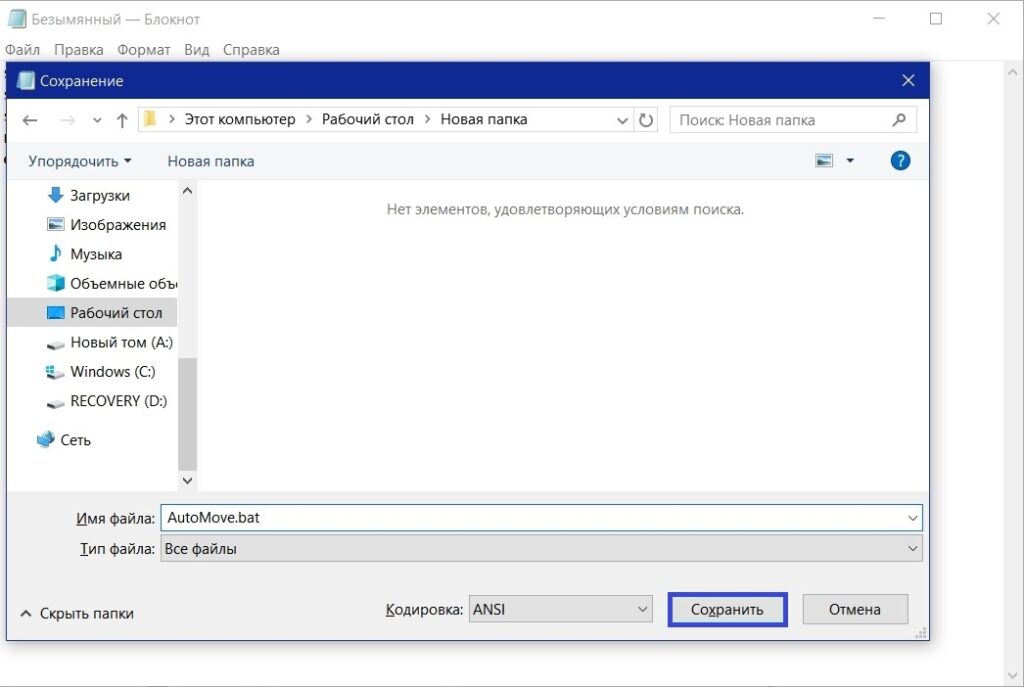Screen dimensions: 1024x687
Task: Select 'Рабочий стол' in the address path
Action: [368, 120]
